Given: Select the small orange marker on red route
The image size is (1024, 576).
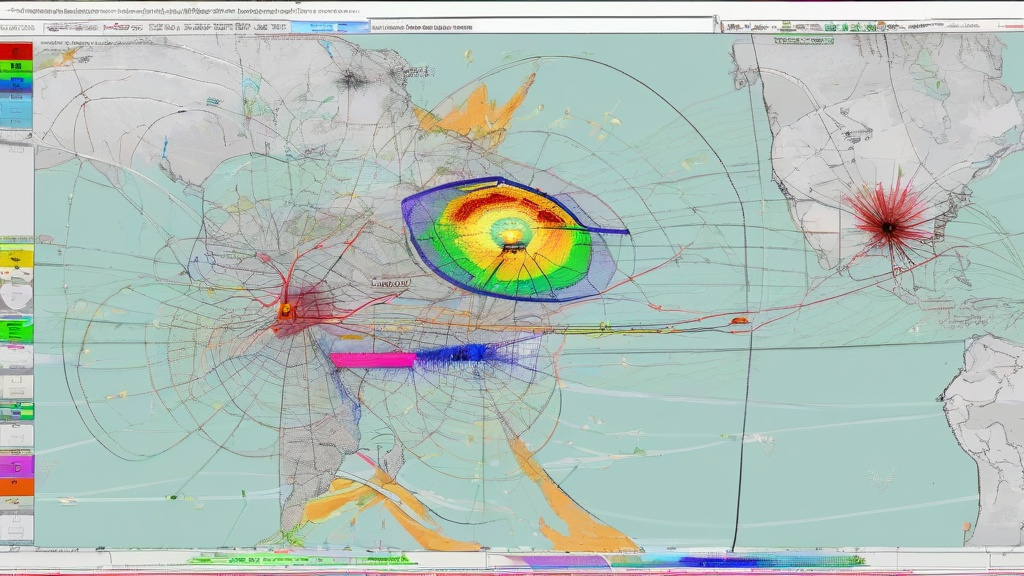Looking at the screenshot, I should point(739,321).
